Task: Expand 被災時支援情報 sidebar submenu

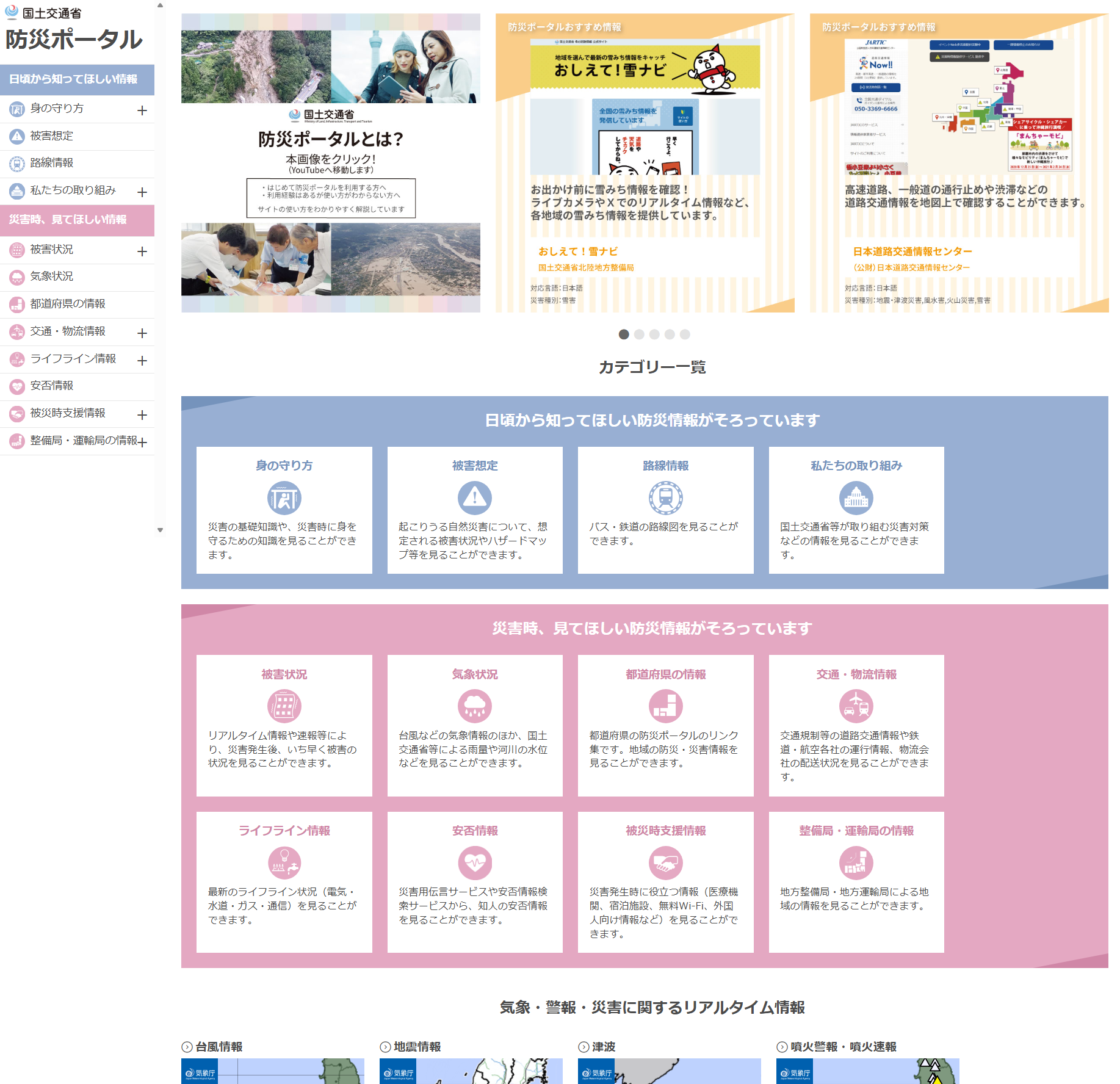Action: pyautogui.click(x=142, y=415)
